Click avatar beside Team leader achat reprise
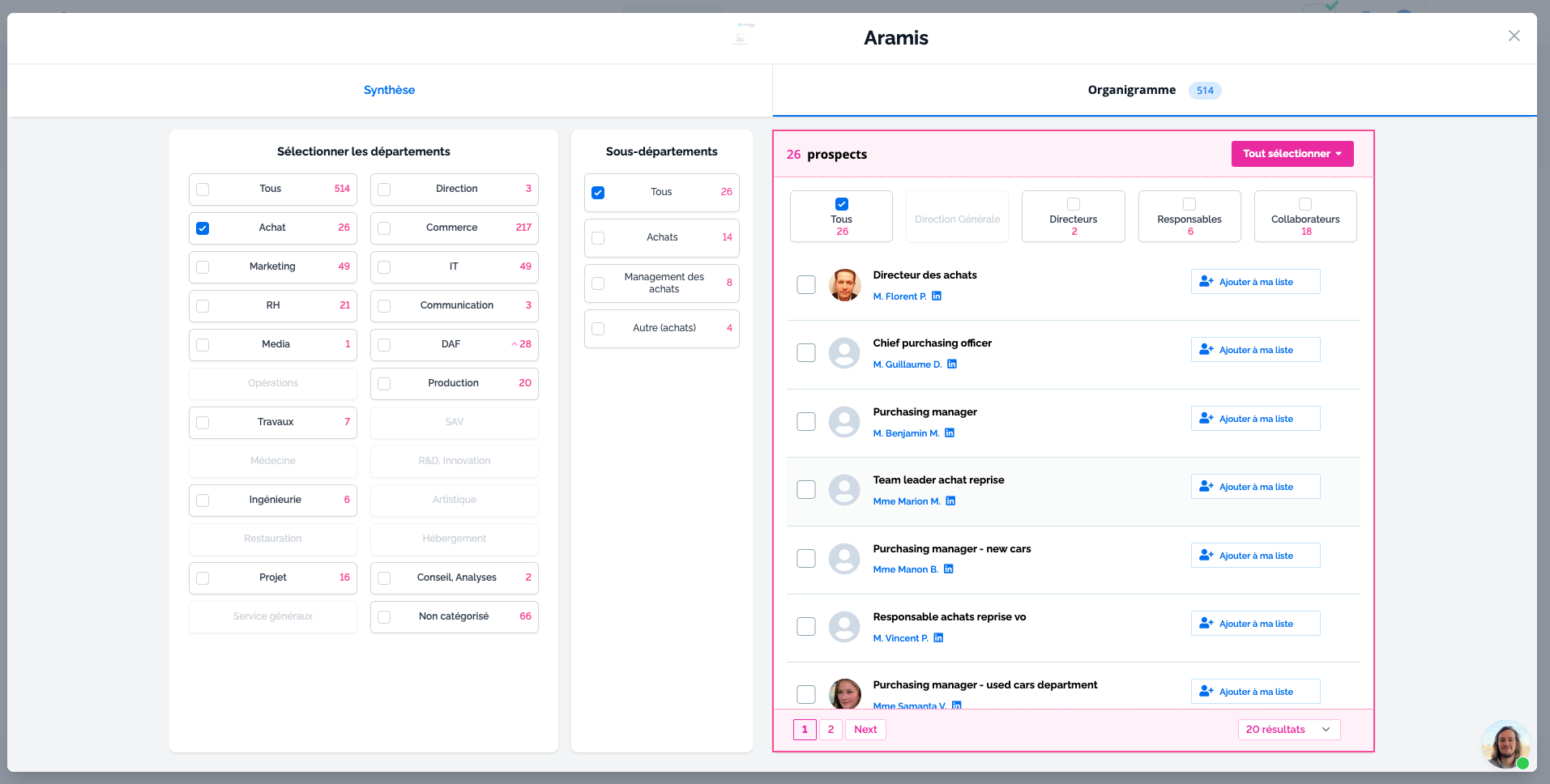 coord(844,490)
